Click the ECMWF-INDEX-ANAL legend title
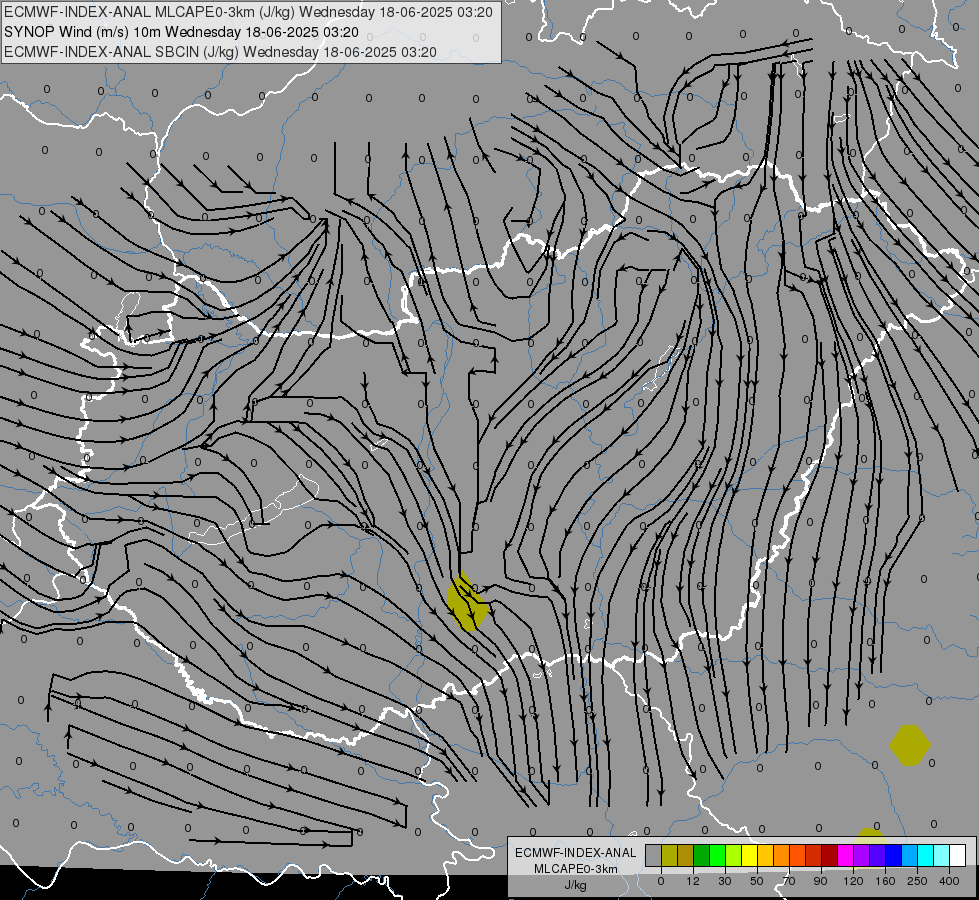The image size is (979, 900). (x=576, y=853)
